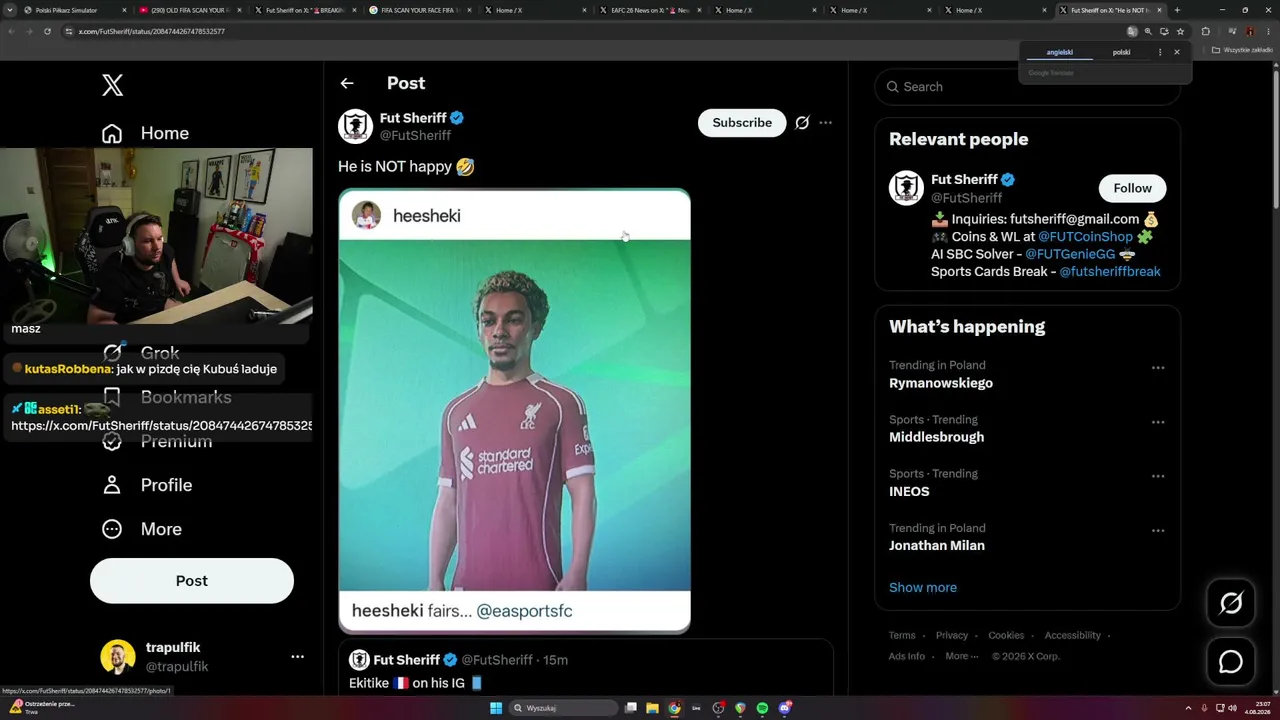Open options for the Rymanowskiego trend
This screenshot has width=1280, height=720.
(1158, 368)
